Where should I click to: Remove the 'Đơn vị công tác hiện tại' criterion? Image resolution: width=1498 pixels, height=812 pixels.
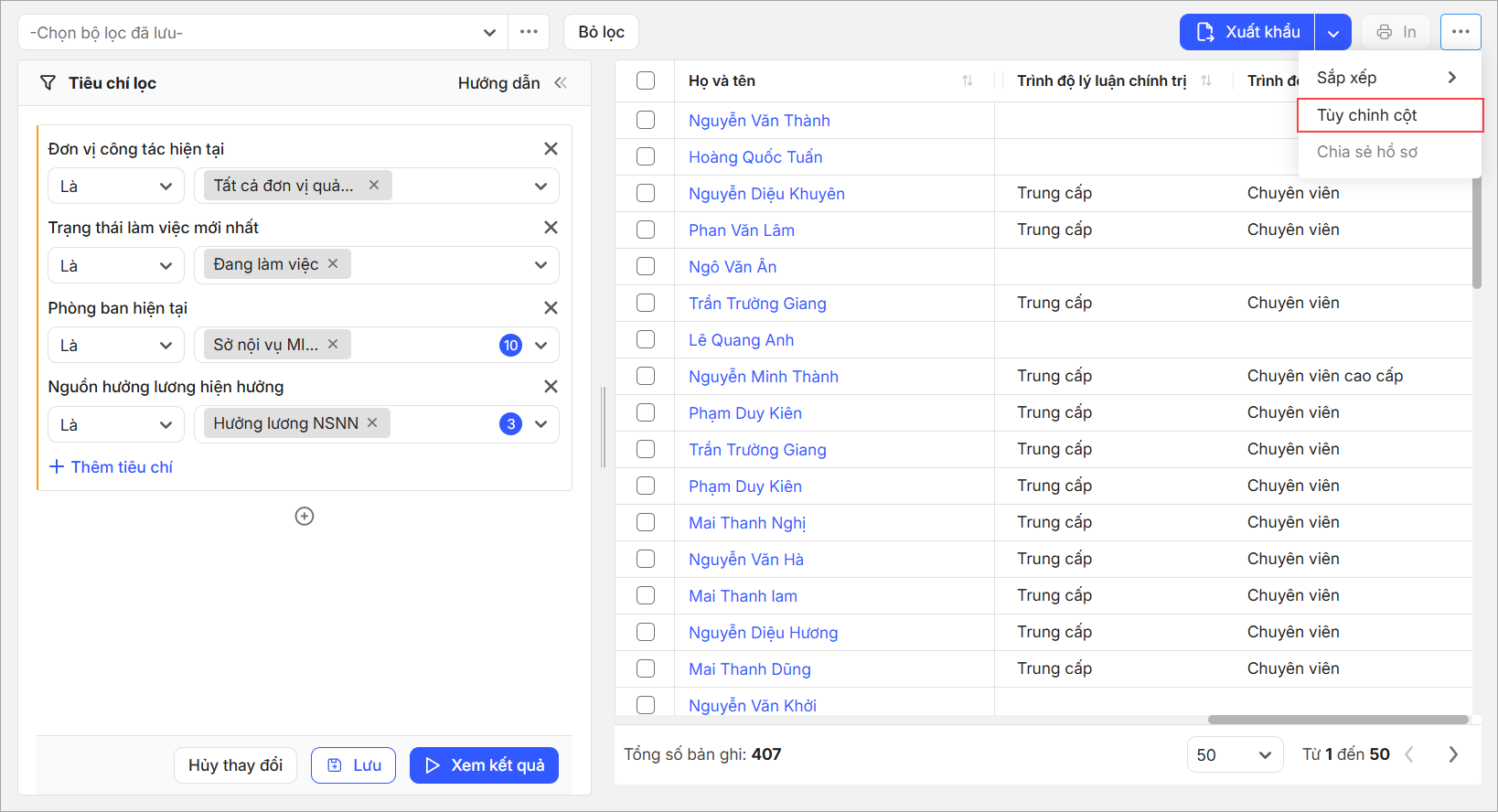tap(551, 149)
